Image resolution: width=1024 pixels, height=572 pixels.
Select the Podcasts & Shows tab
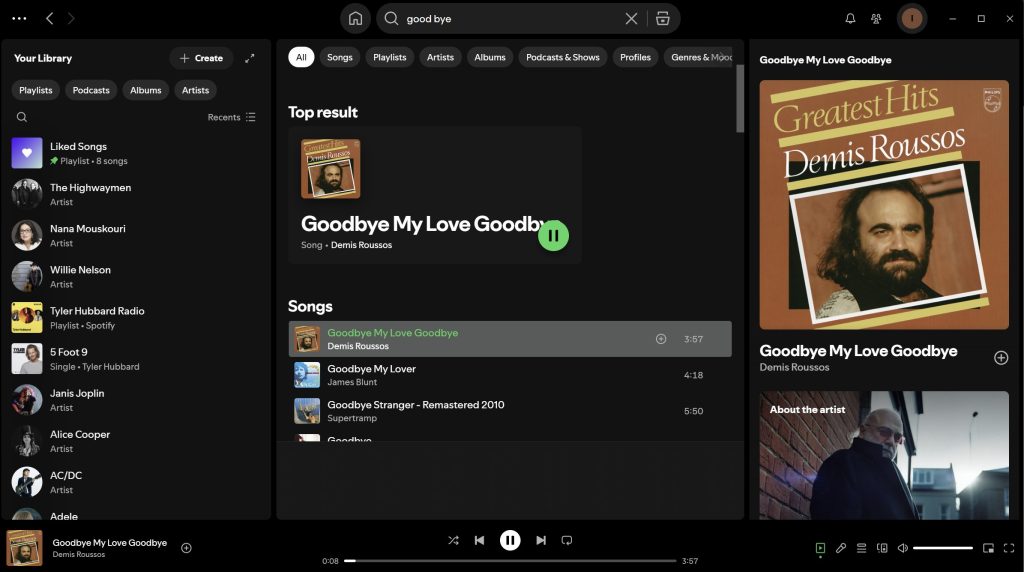point(563,57)
